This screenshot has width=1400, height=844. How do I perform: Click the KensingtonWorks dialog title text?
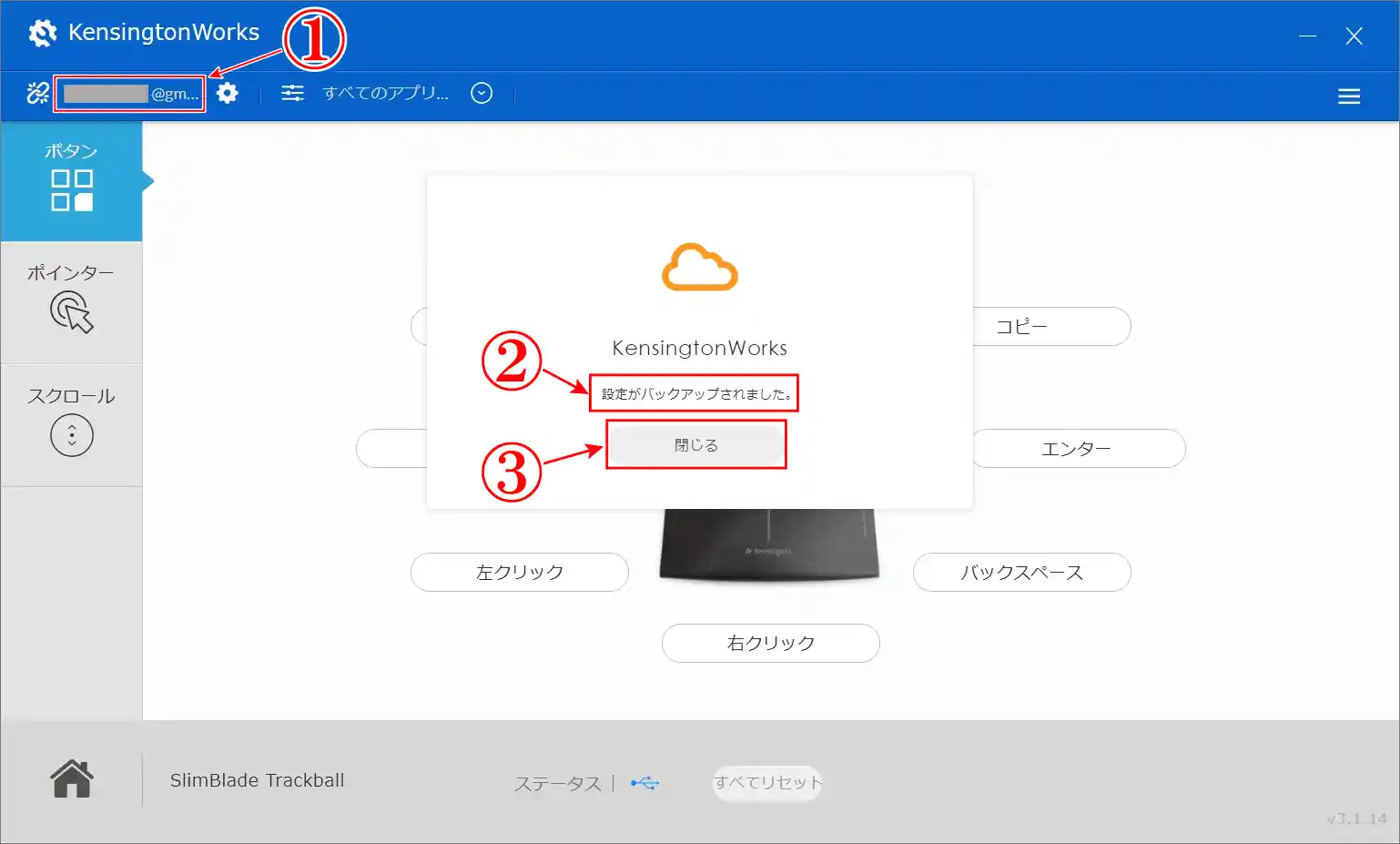700,348
